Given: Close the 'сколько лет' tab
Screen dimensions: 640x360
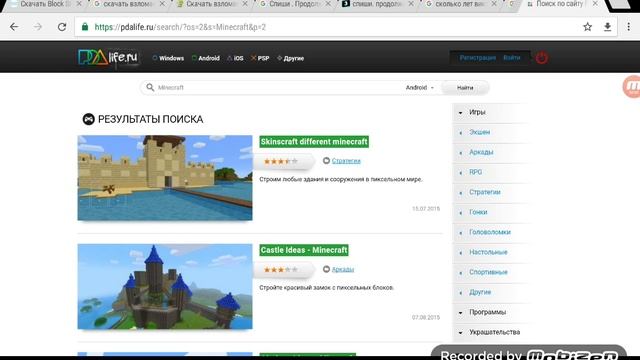Looking at the screenshot, I should click(494, 4).
